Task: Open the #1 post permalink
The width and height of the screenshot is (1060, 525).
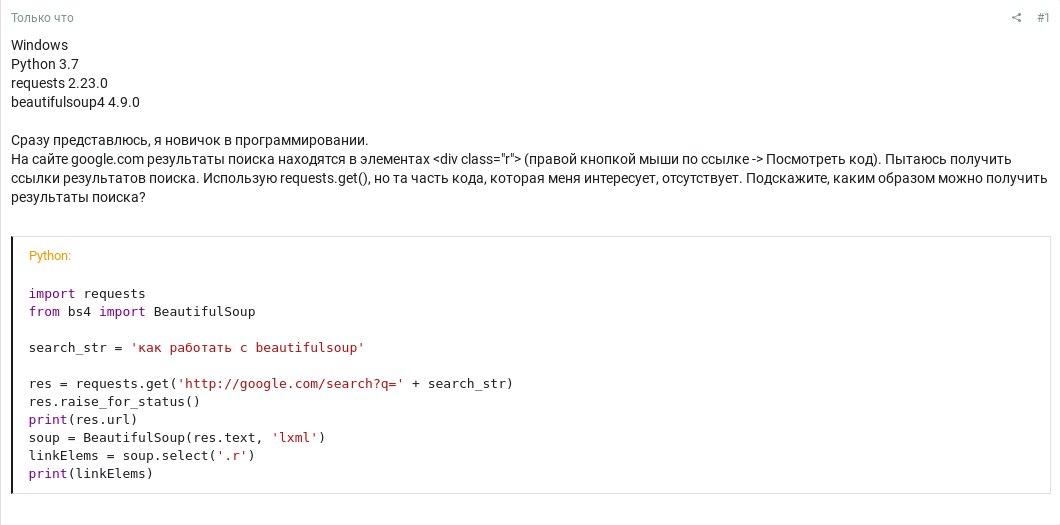Action: (1043, 18)
